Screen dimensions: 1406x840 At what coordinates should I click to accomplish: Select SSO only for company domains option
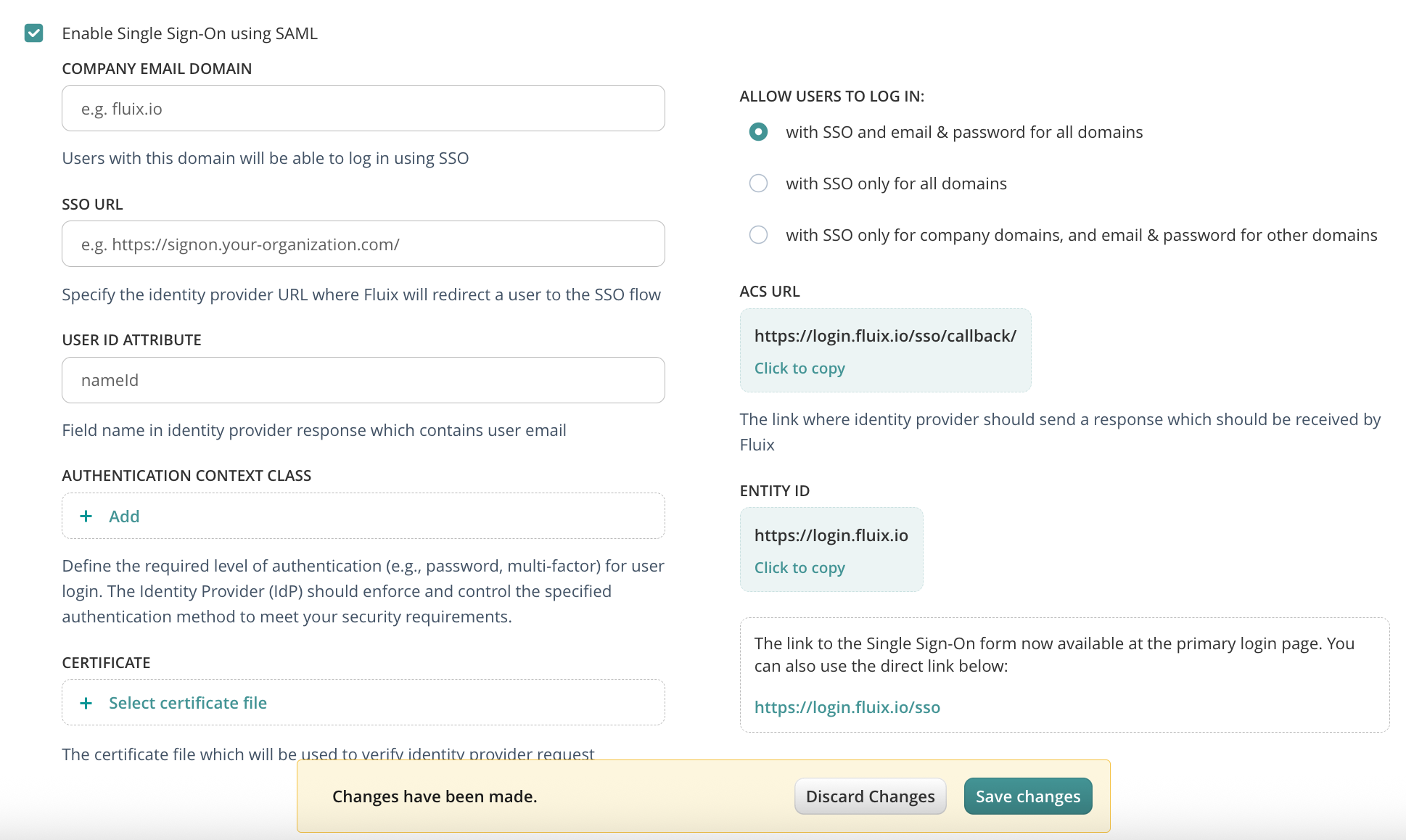(x=758, y=235)
